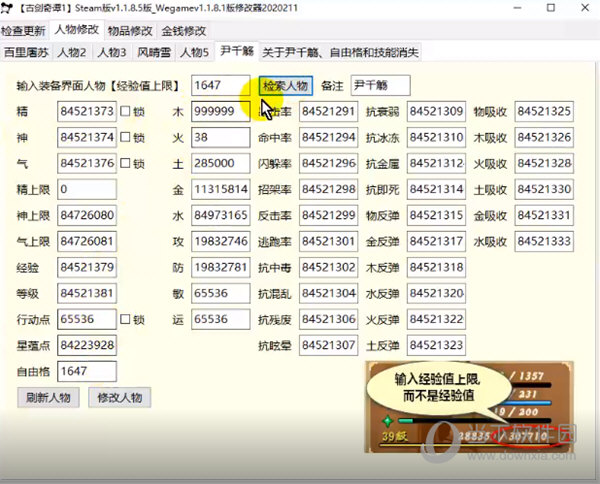Click the 攻 attack value field

pyautogui.click(x=221, y=241)
